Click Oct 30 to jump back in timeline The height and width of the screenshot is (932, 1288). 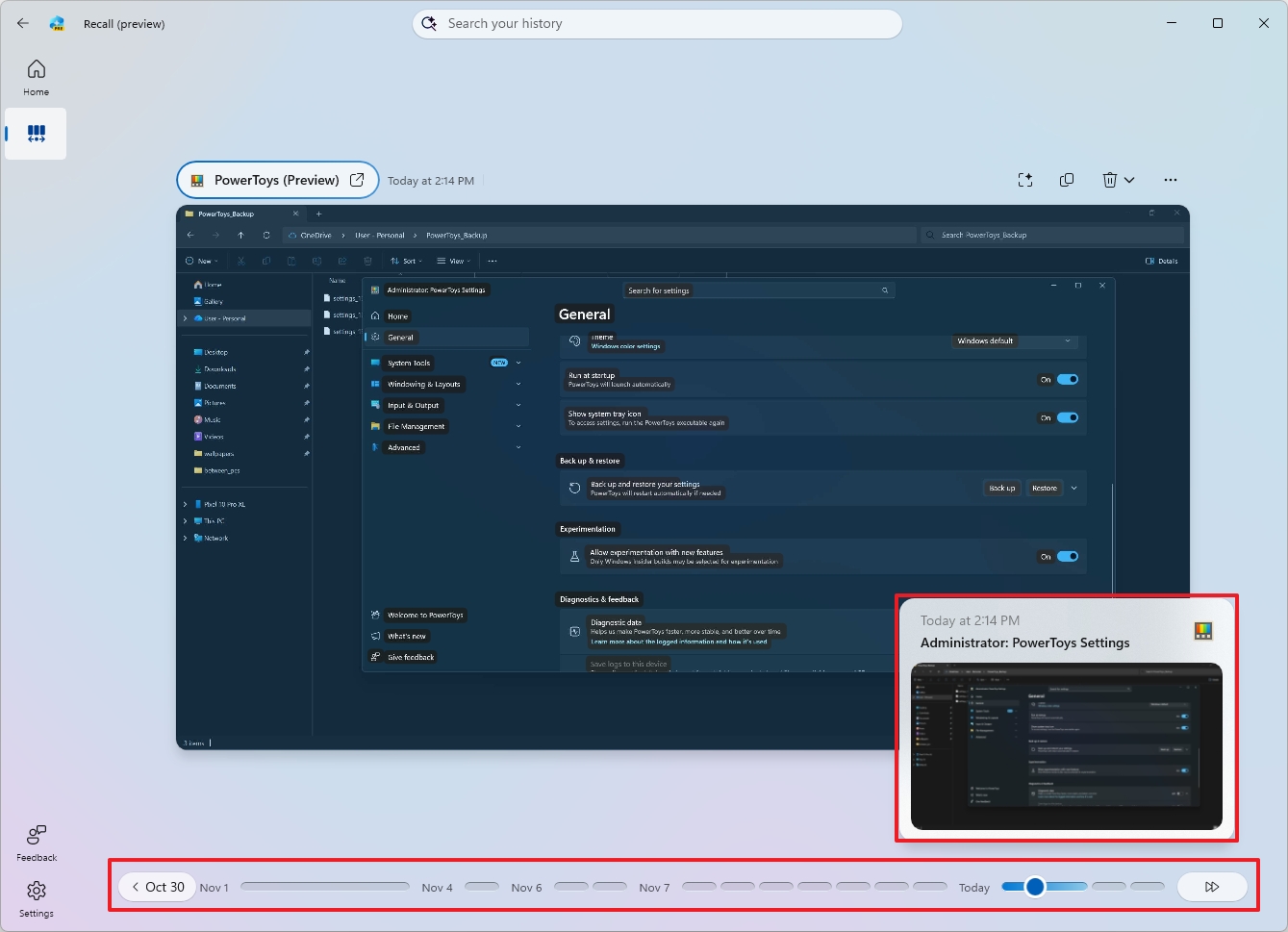coord(157,886)
